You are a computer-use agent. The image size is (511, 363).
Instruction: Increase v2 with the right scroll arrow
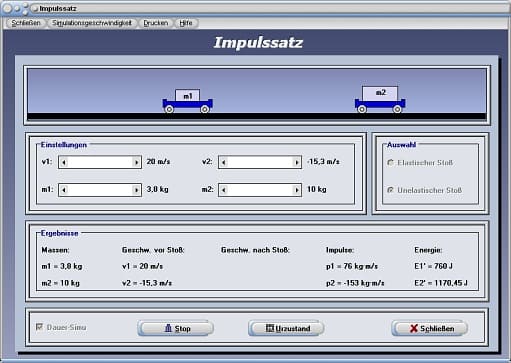[x=296, y=162]
